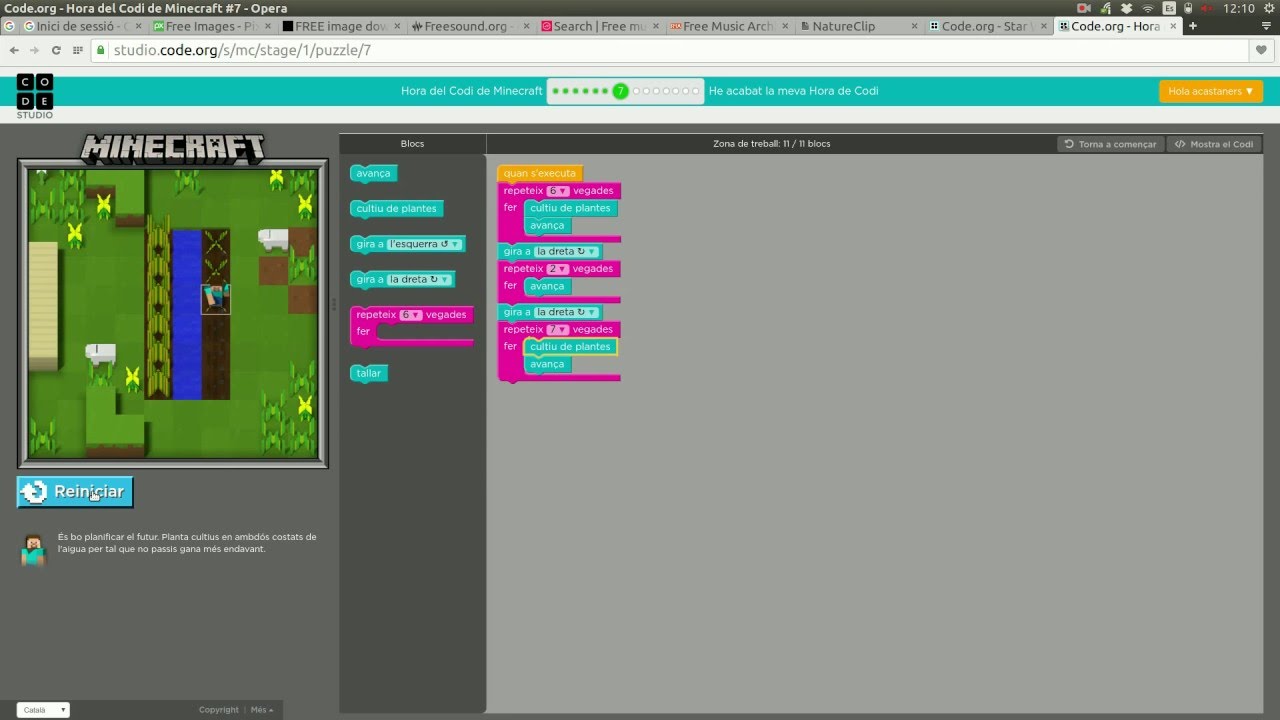Reload the page with the refresh icon
Screen dimensions: 1280x720
[x=56, y=50]
